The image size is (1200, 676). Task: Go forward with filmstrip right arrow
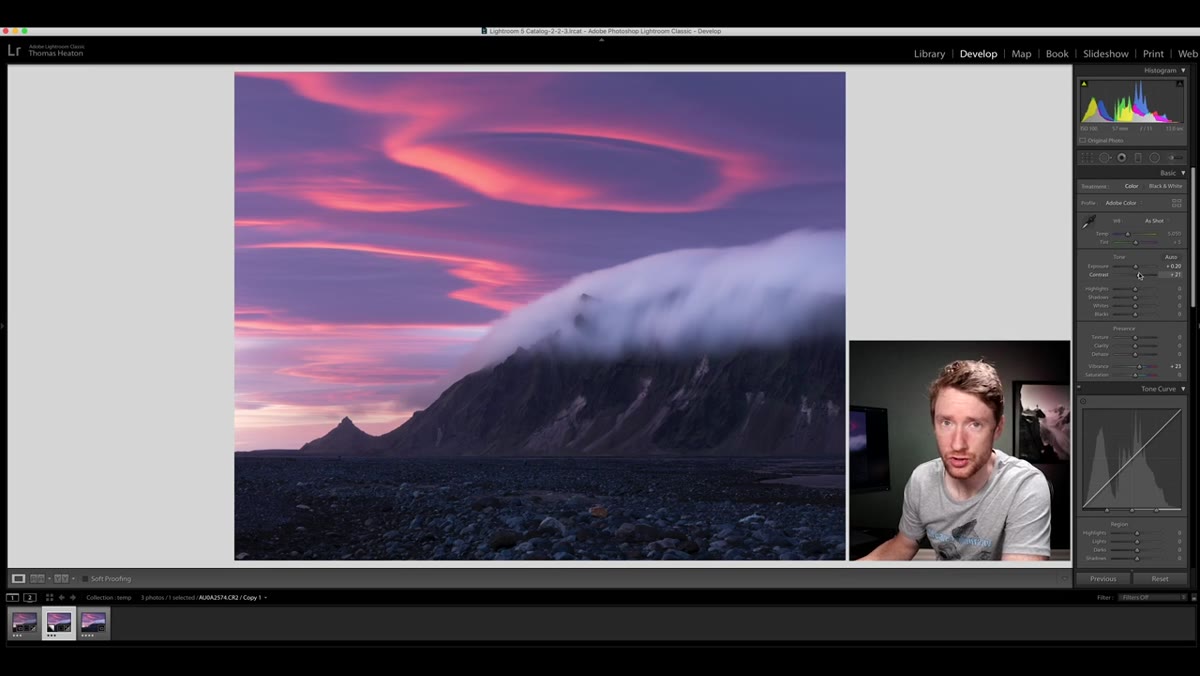click(x=72, y=597)
